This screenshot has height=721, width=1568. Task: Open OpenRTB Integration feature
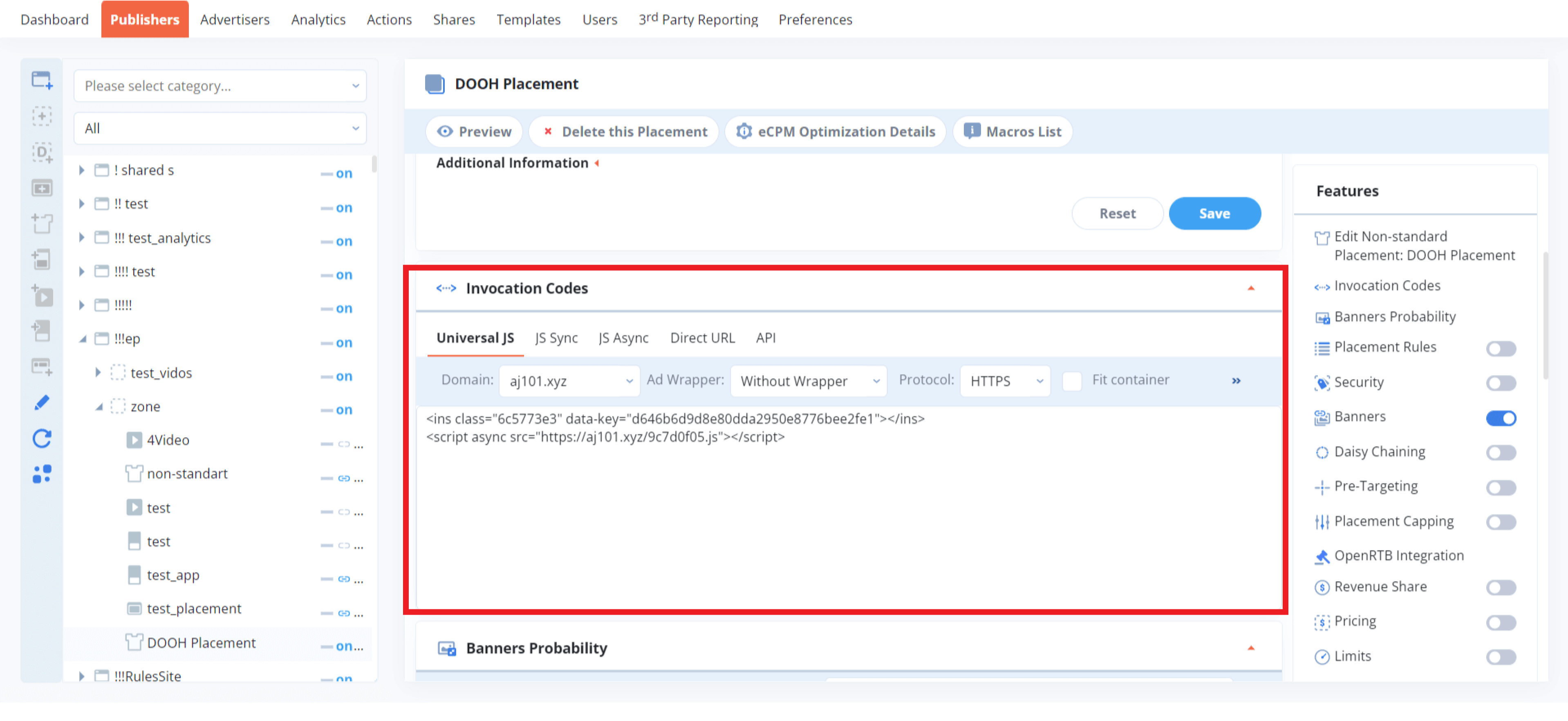coord(1398,555)
